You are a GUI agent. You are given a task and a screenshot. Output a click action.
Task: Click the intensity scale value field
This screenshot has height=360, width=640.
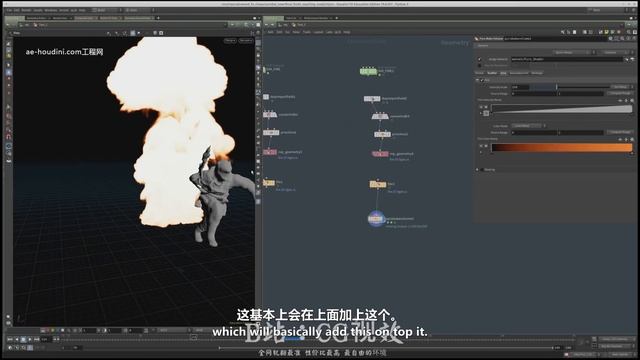[520, 87]
